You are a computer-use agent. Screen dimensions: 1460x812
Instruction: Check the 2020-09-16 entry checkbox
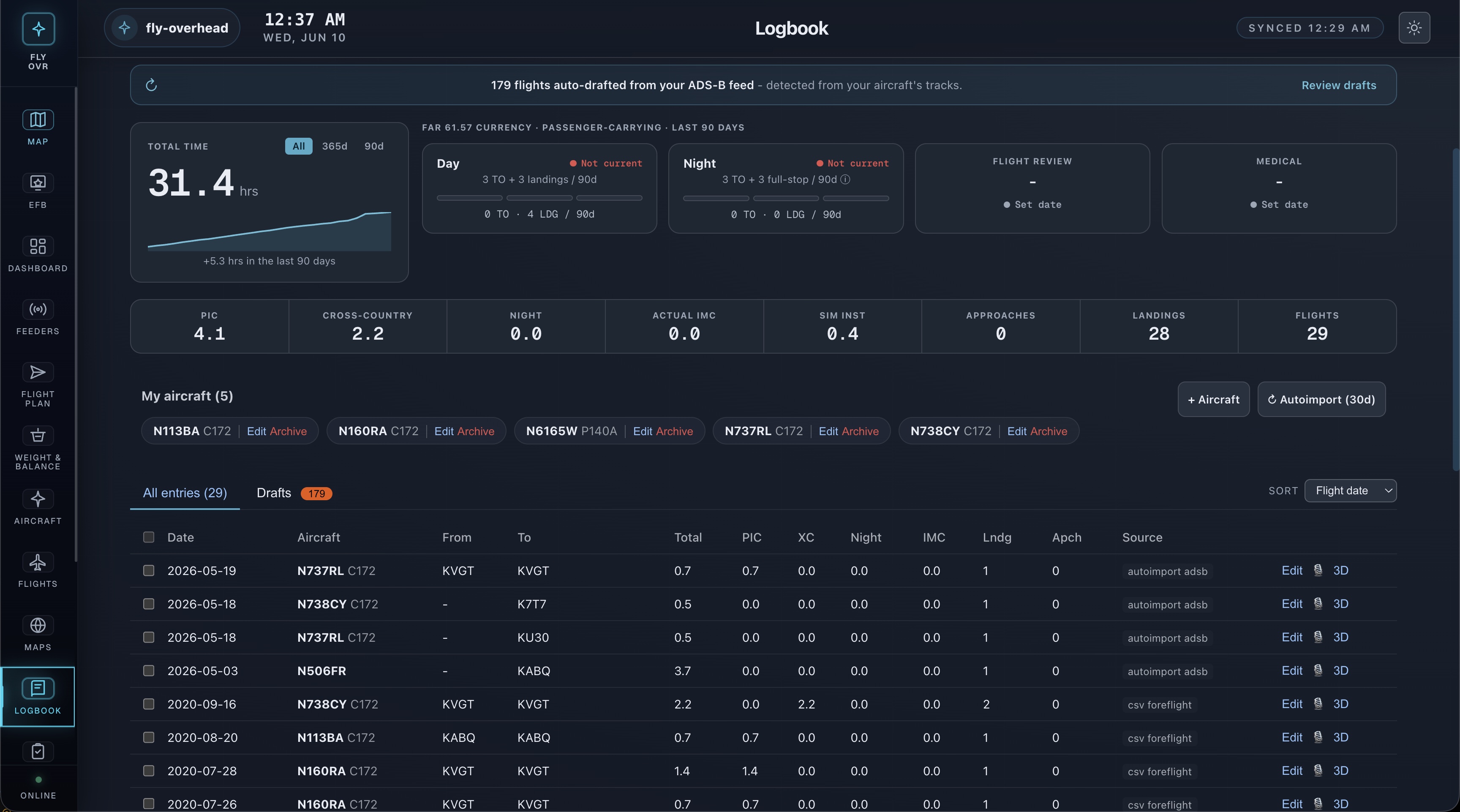pos(149,704)
